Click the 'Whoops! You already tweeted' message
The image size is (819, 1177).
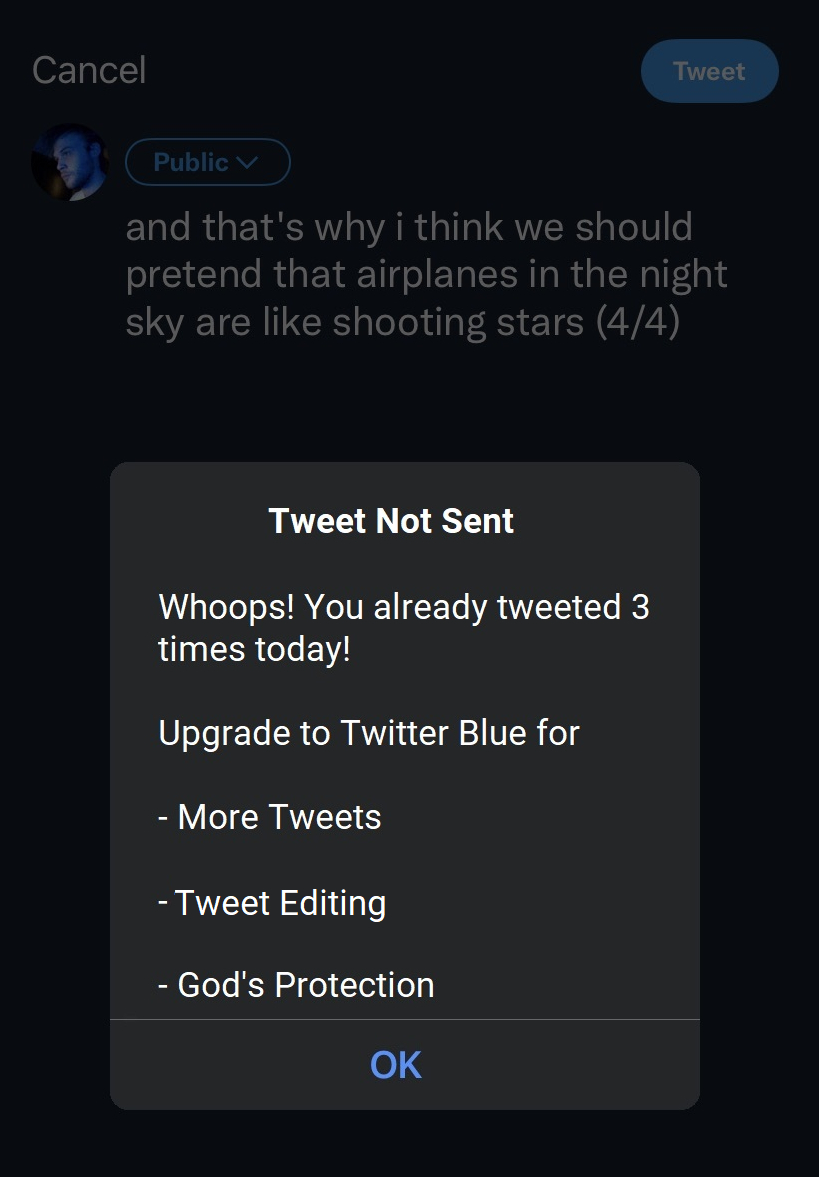pyautogui.click(x=390, y=607)
